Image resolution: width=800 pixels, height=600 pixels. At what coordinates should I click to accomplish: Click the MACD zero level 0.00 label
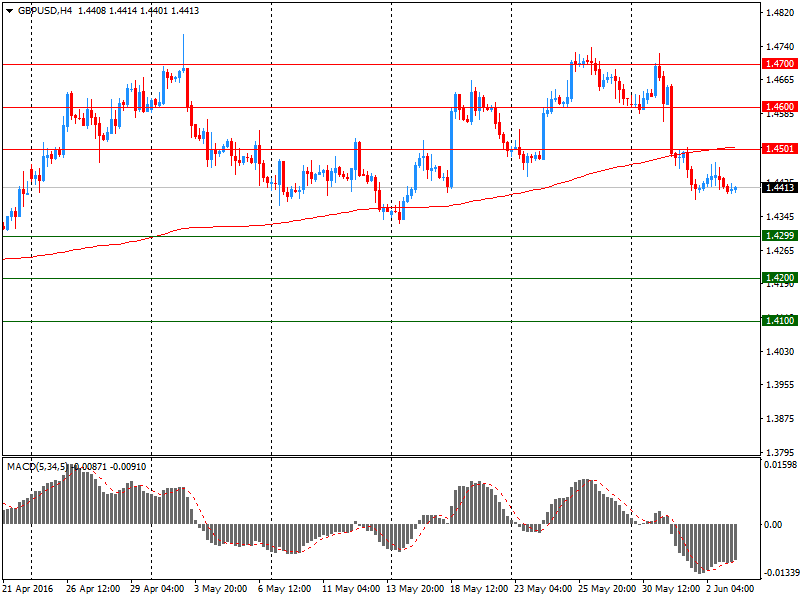[773, 524]
